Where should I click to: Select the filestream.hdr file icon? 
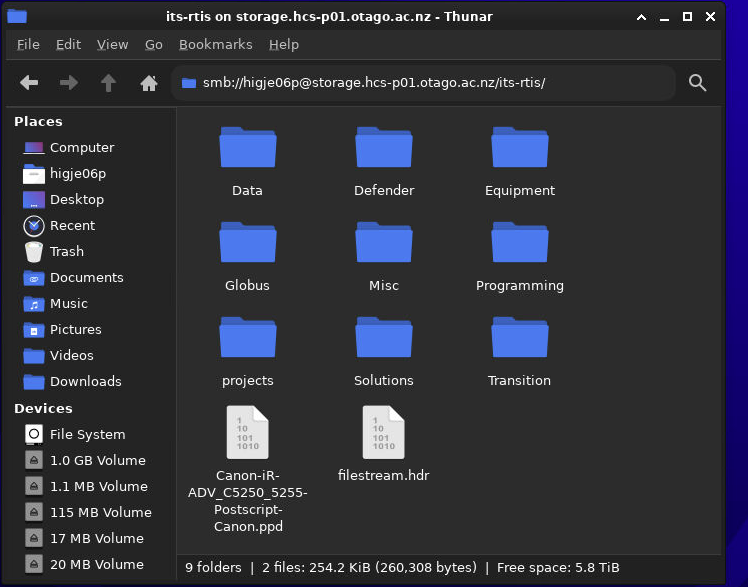(383, 433)
